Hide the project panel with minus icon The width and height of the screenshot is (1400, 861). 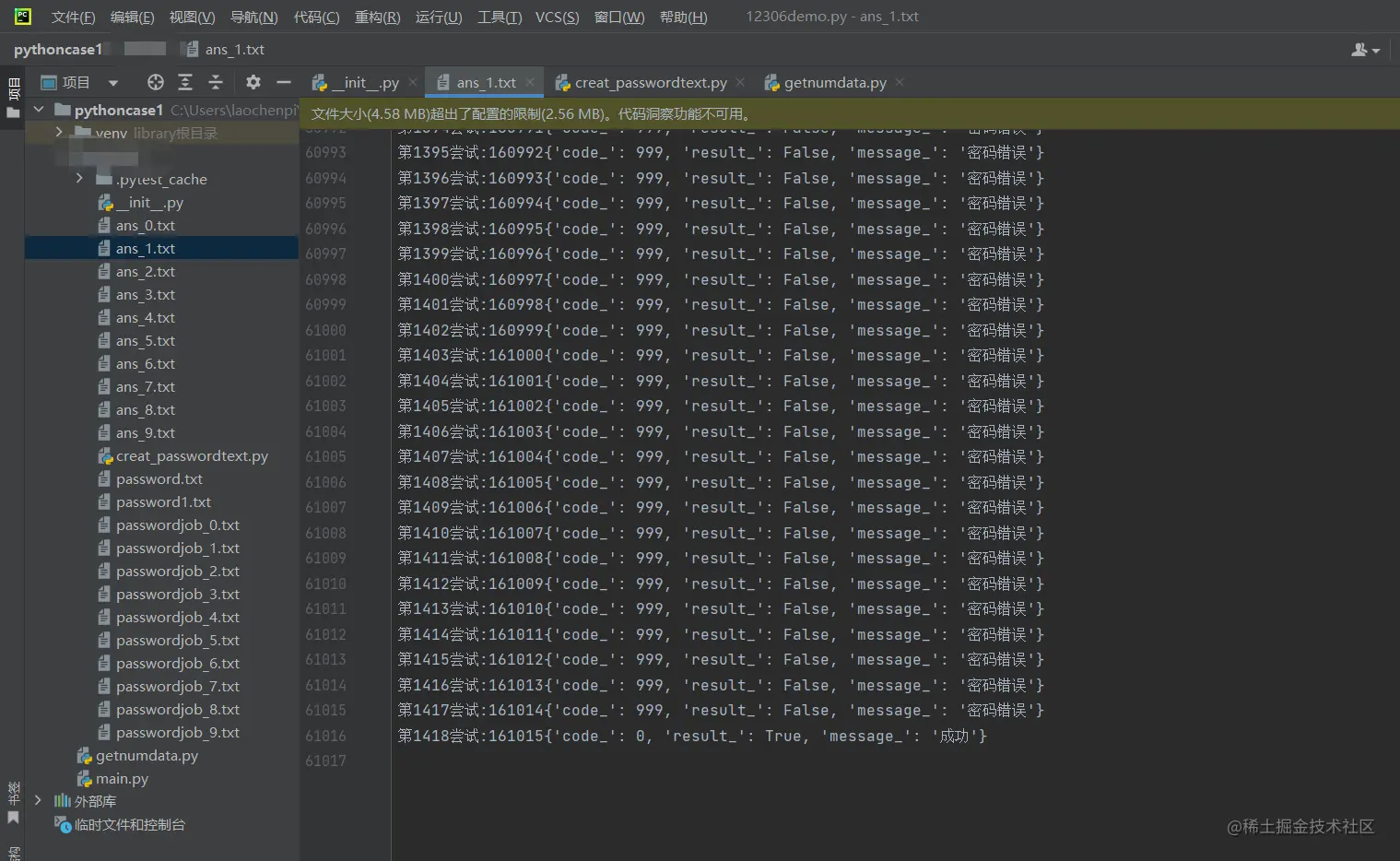pyautogui.click(x=284, y=82)
